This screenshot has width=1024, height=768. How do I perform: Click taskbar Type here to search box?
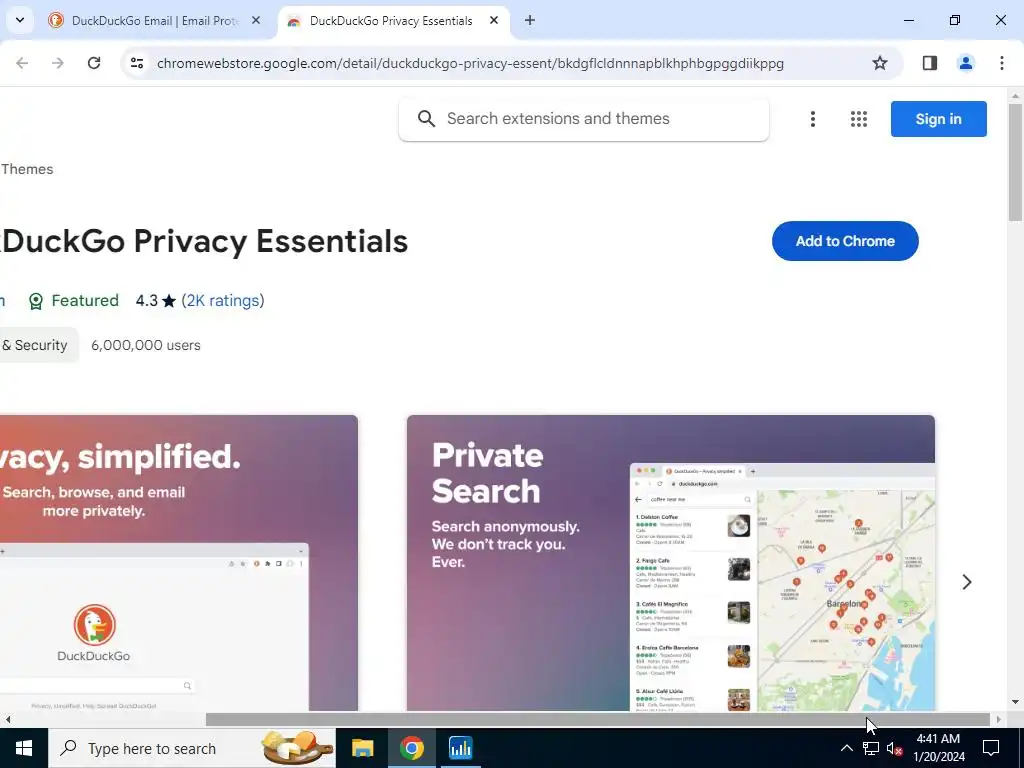[x=192, y=748]
